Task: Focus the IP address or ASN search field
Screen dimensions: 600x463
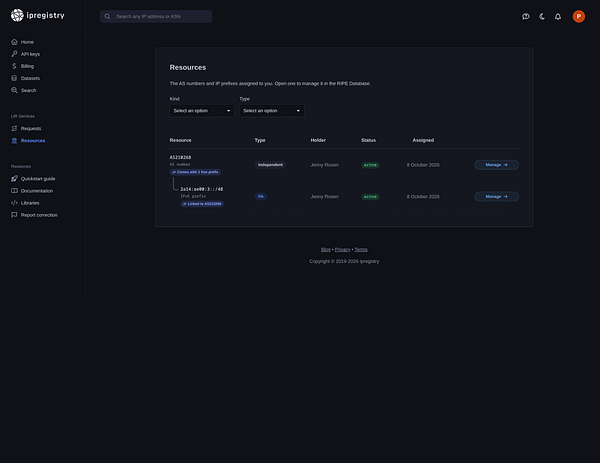Action: [x=156, y=16]
